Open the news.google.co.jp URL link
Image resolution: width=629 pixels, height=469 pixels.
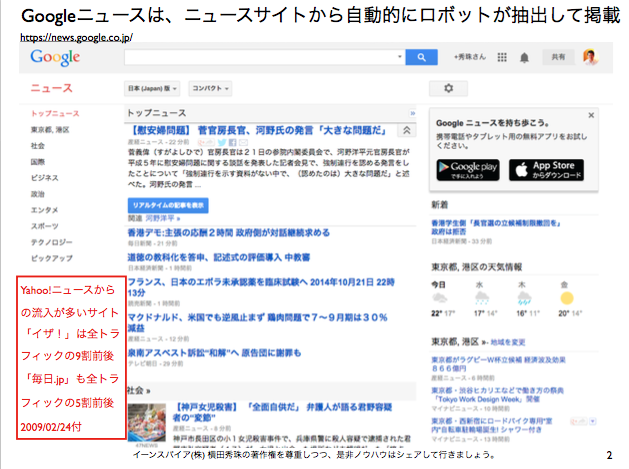76,38
